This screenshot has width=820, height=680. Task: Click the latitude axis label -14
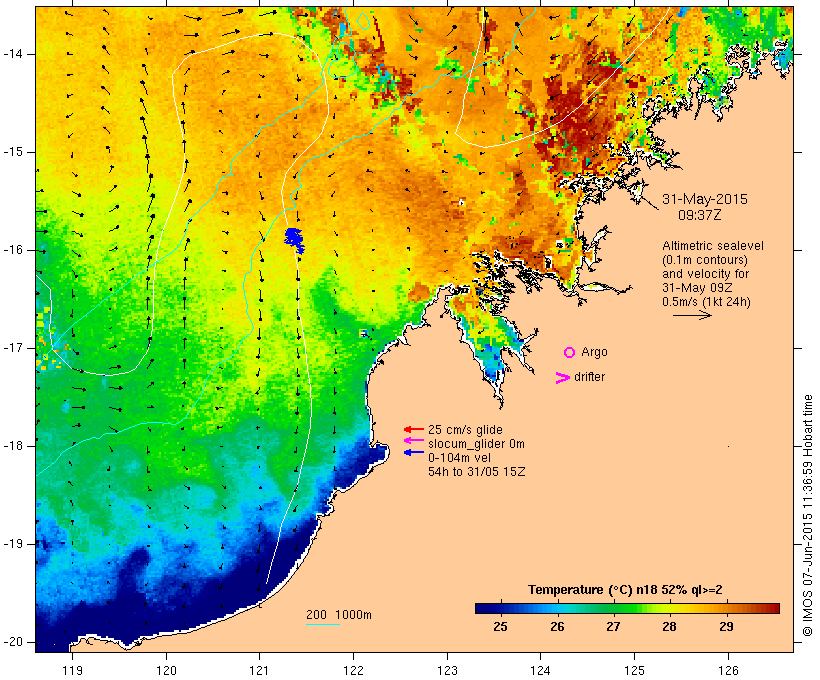[x=13, y=54]
